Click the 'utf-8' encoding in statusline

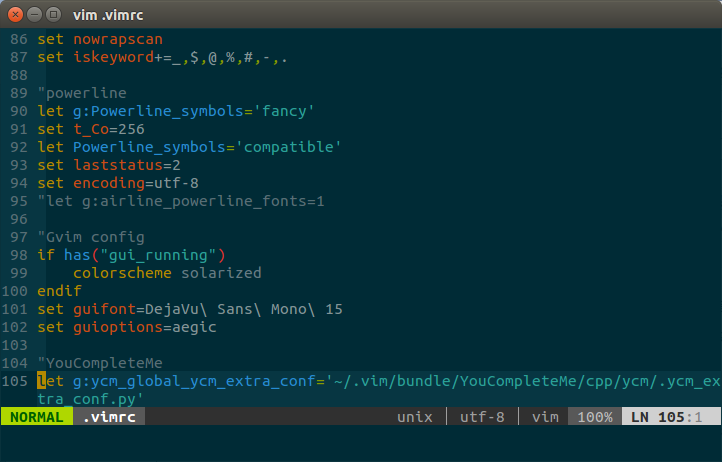click(x=482, y=417)
